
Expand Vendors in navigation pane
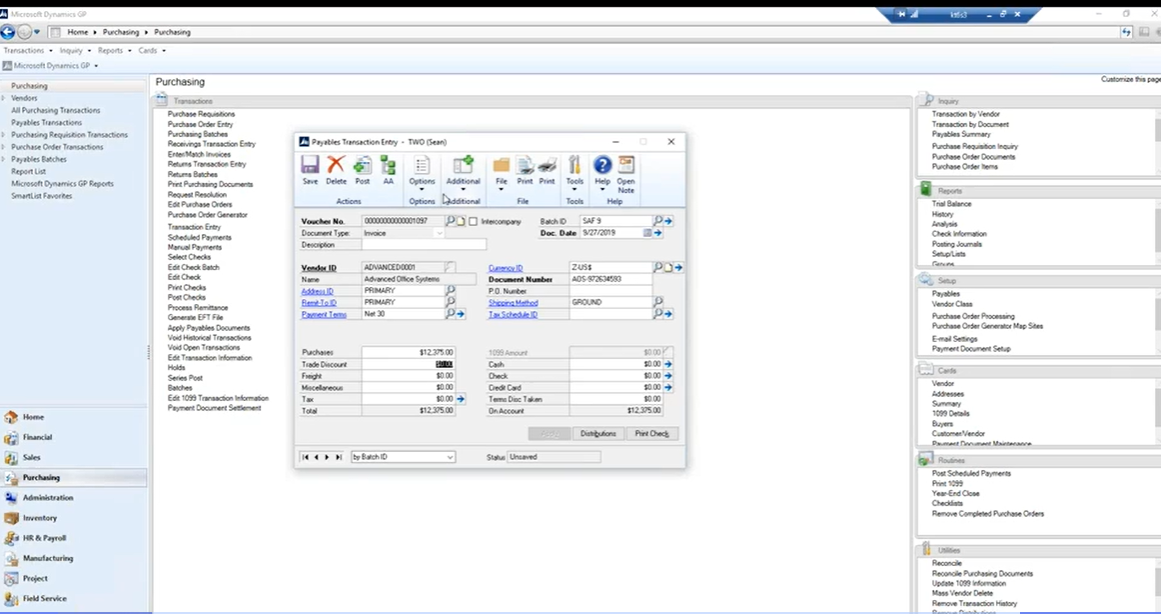tap(3, 98)
